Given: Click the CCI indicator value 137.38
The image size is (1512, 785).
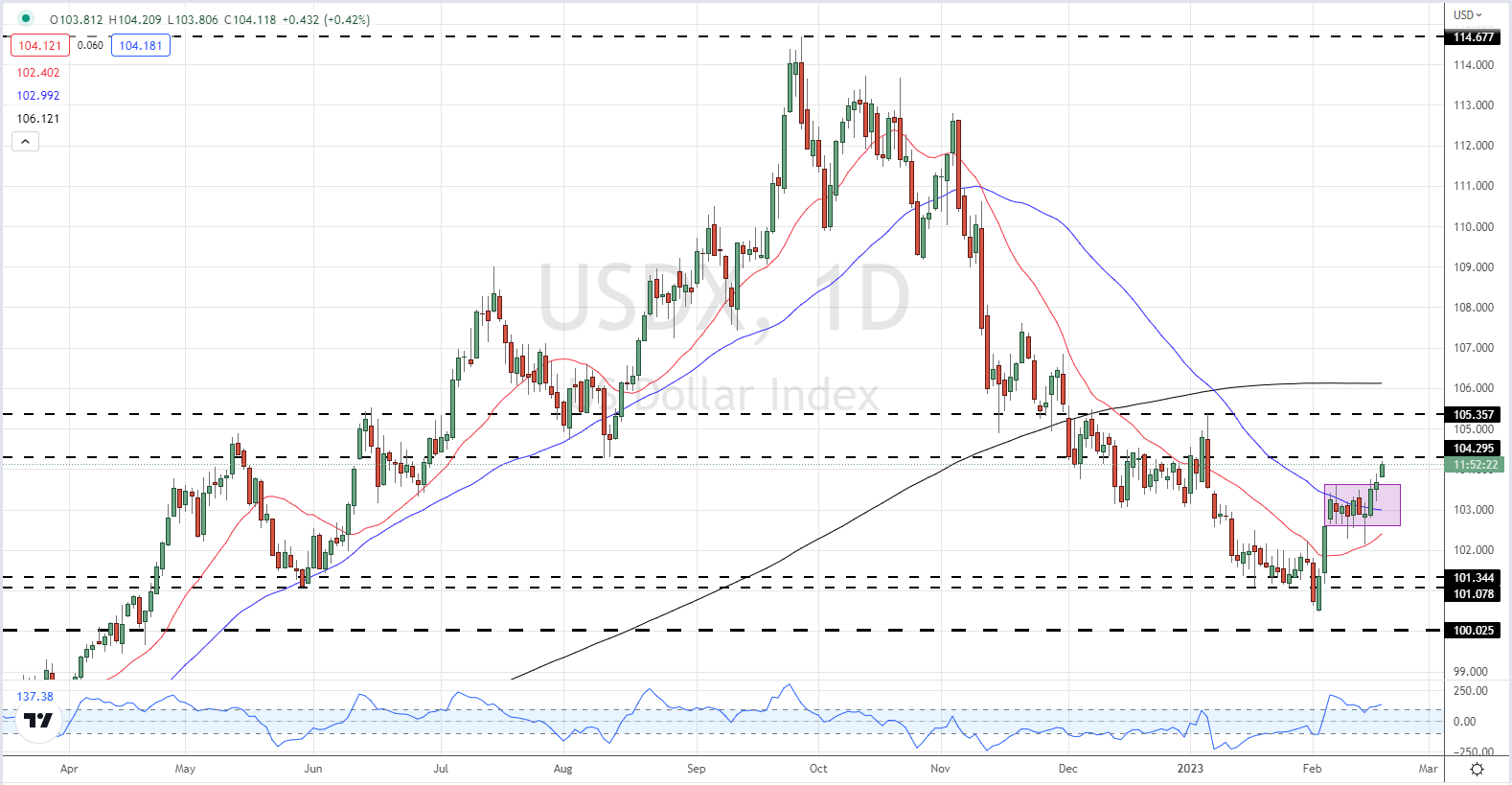Looking at the screenshot, I should point(35,697).
